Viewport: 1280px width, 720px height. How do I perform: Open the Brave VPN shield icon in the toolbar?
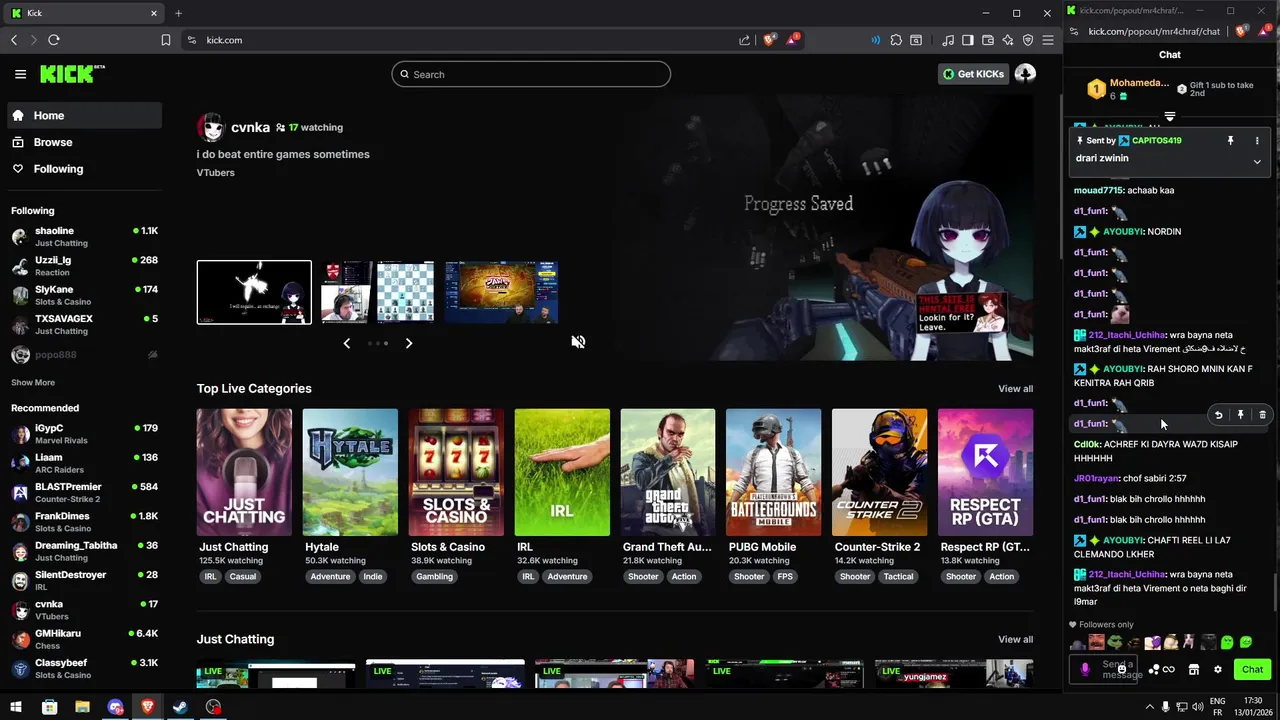(x=1028, y=40)
